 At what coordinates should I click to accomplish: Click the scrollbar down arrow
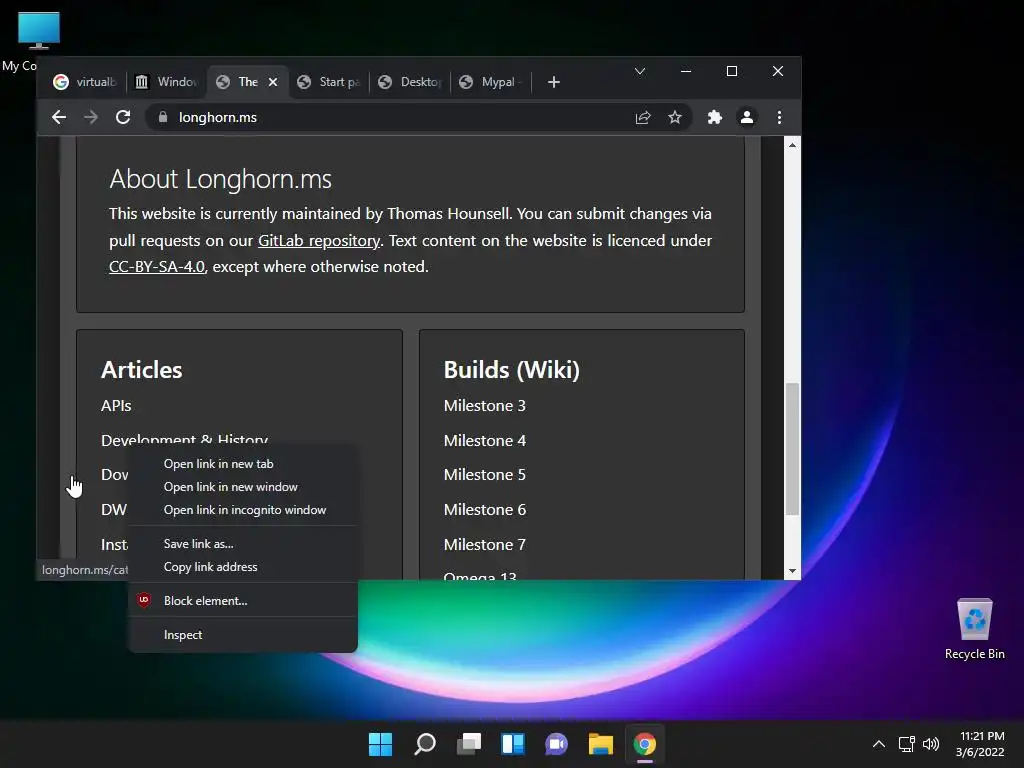pos(792,571)
